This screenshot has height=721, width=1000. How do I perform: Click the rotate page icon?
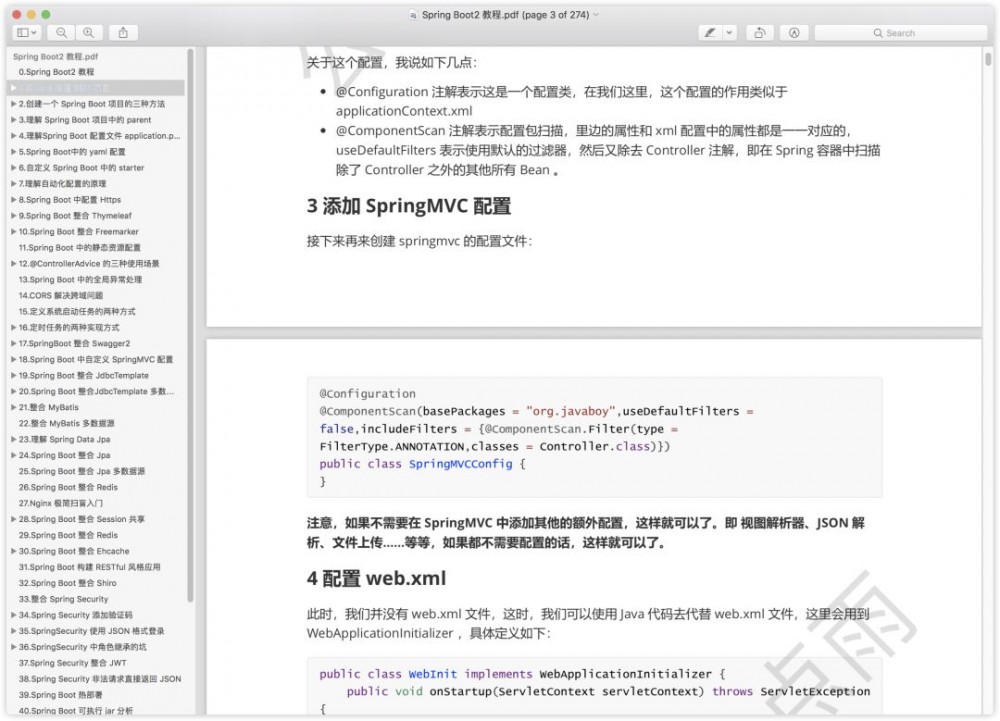click(x=759, y=32)
